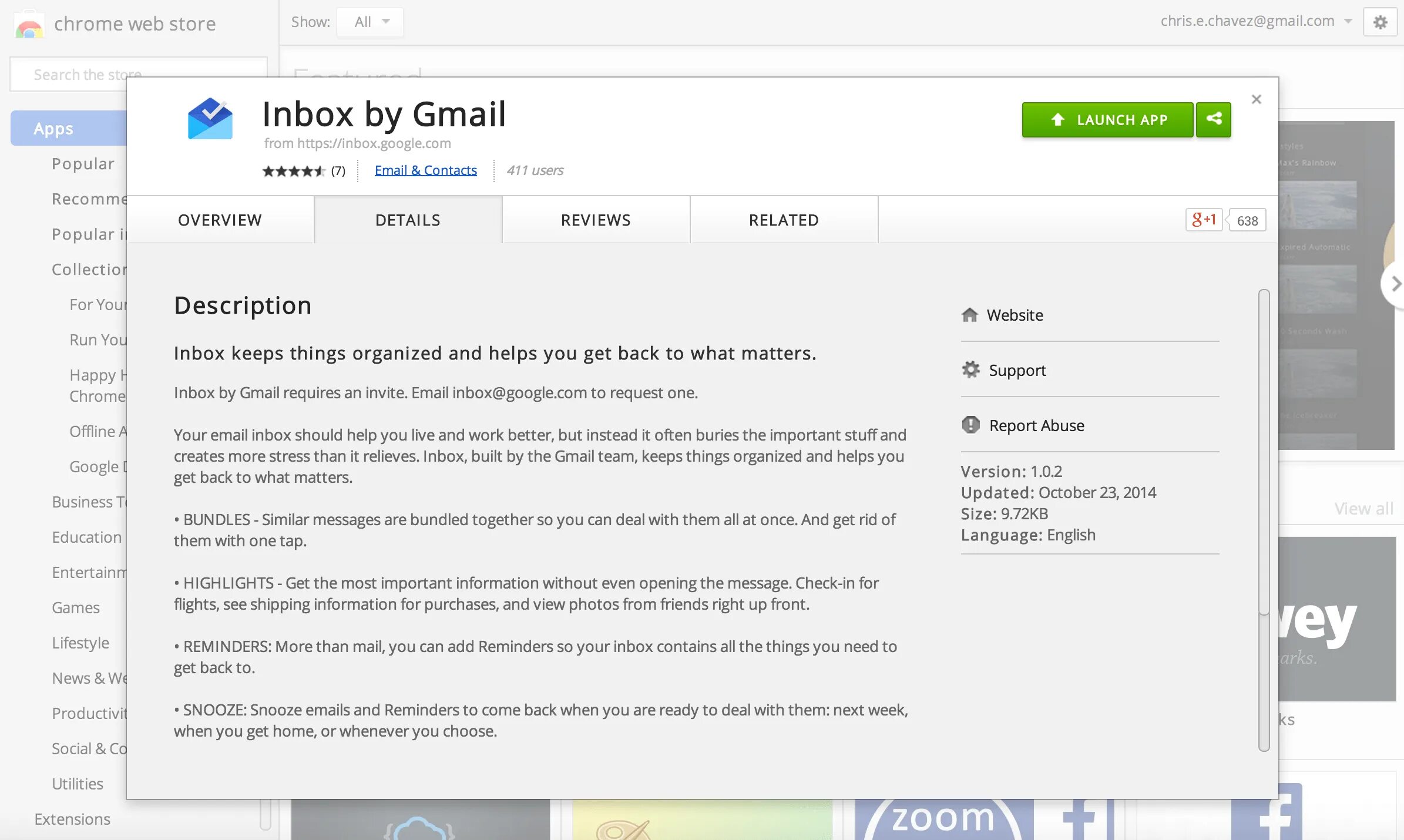Open the Show All dropdown
Viewport: 1404px width, 840px height.
371,22
